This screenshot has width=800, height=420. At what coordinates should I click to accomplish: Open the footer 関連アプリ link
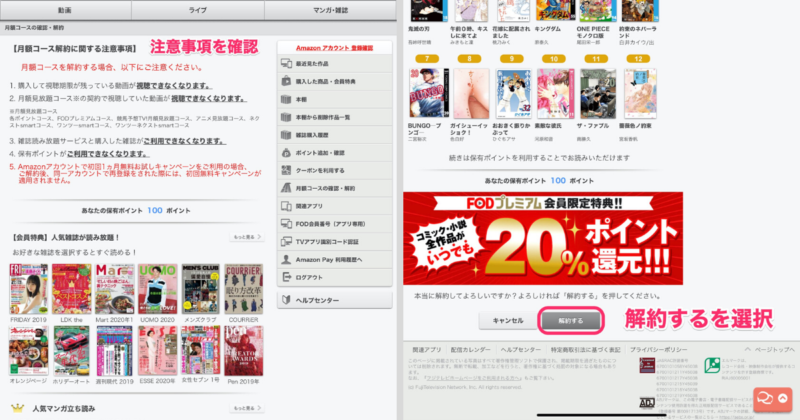point(427,350)
